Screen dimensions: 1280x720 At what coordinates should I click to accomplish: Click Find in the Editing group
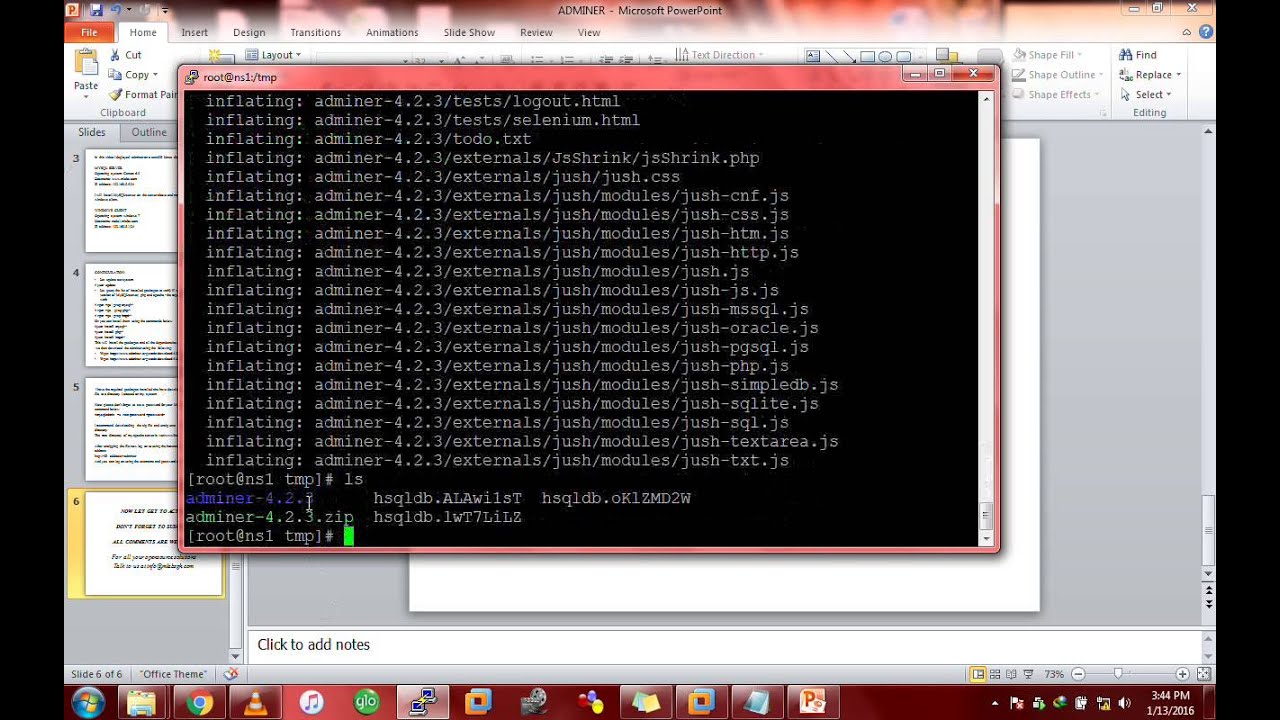pos(1138,55)
